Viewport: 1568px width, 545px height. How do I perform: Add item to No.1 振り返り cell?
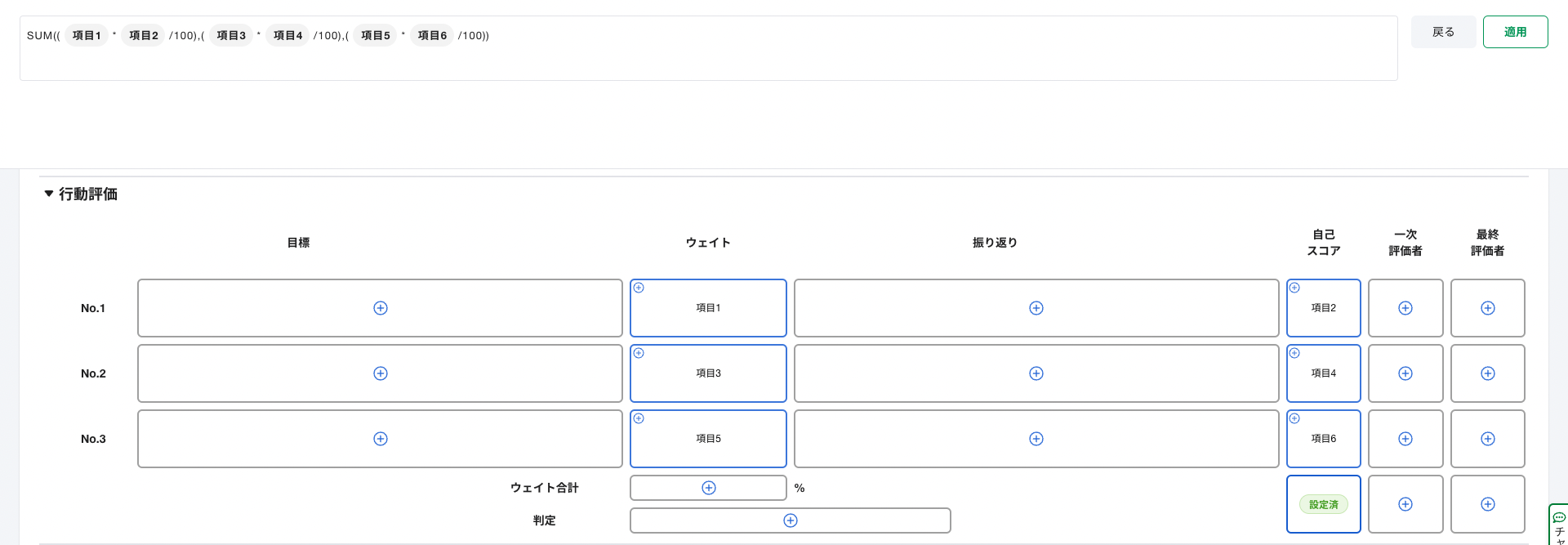[x=1036, y=308]
